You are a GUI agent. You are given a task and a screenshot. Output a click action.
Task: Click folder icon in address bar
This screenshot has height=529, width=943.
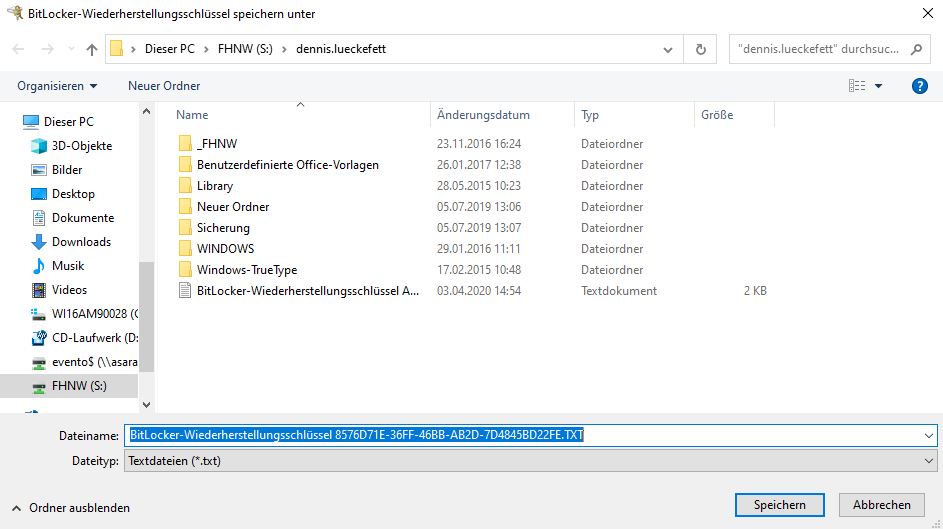click(117, 48)
